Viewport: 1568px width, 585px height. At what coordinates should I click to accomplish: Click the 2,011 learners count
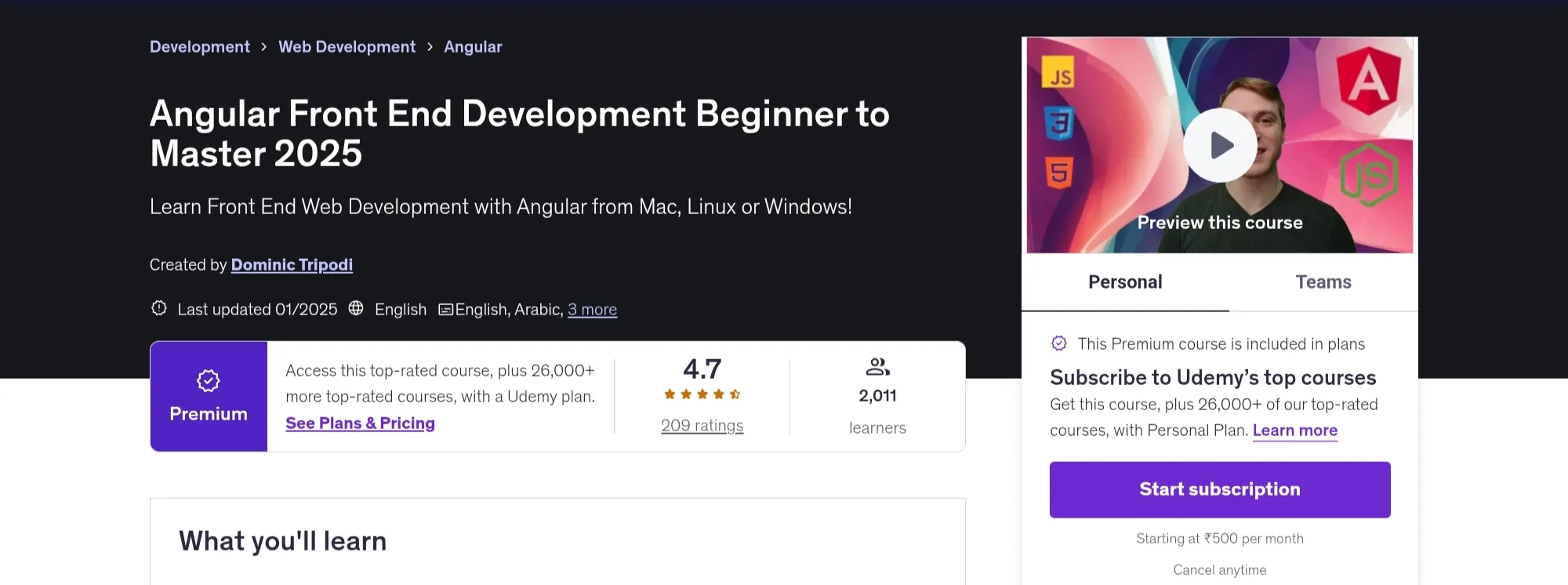click(877, 396)
